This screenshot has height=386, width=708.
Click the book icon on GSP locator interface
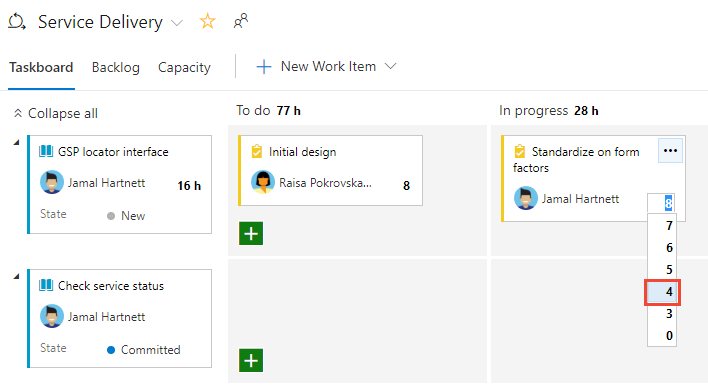click(46, 151)
